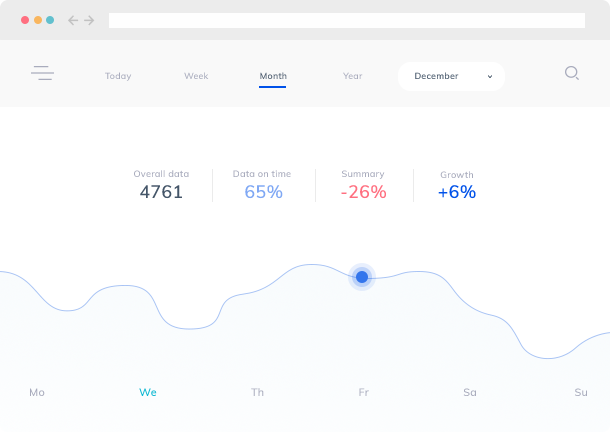
Task: Expand the chevron beside December
Action: pos(490,77)
